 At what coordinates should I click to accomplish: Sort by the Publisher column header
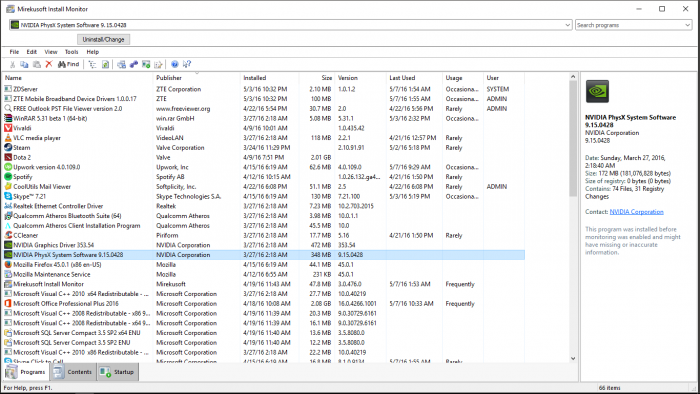click(x=196, y=78)
